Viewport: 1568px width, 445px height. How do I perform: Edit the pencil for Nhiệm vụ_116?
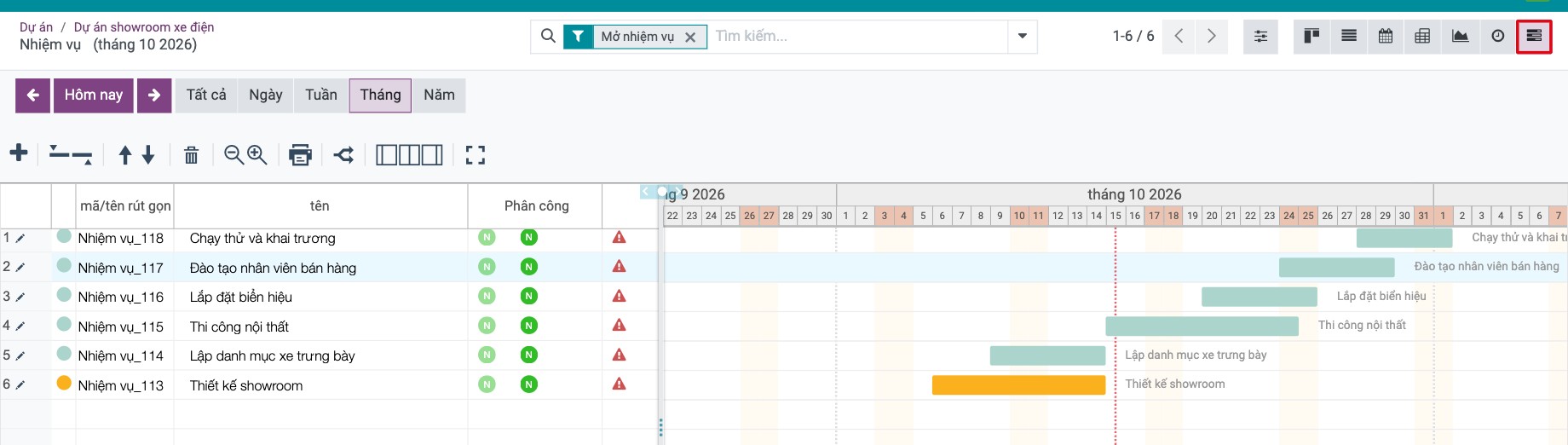tap(20, 298)
